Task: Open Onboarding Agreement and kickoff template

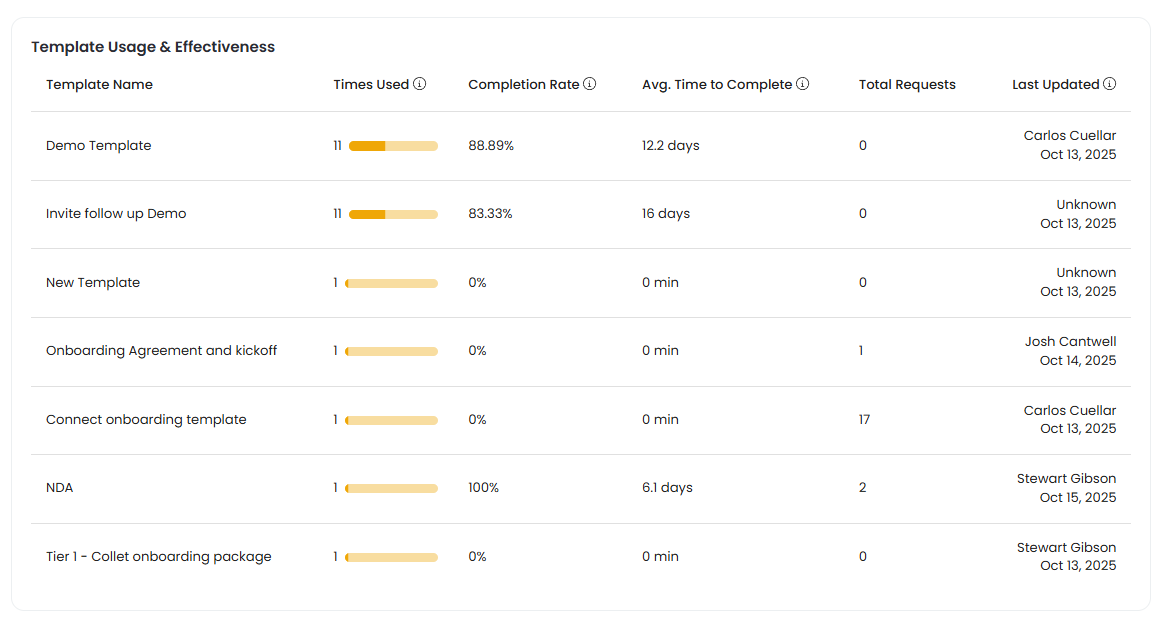Action: click(161, 351)
